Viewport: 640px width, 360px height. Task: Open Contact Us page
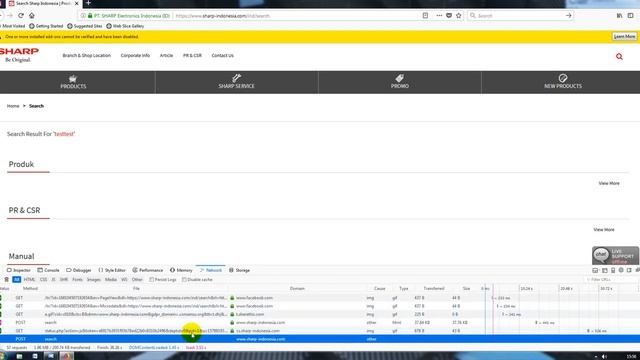[222, 56]
